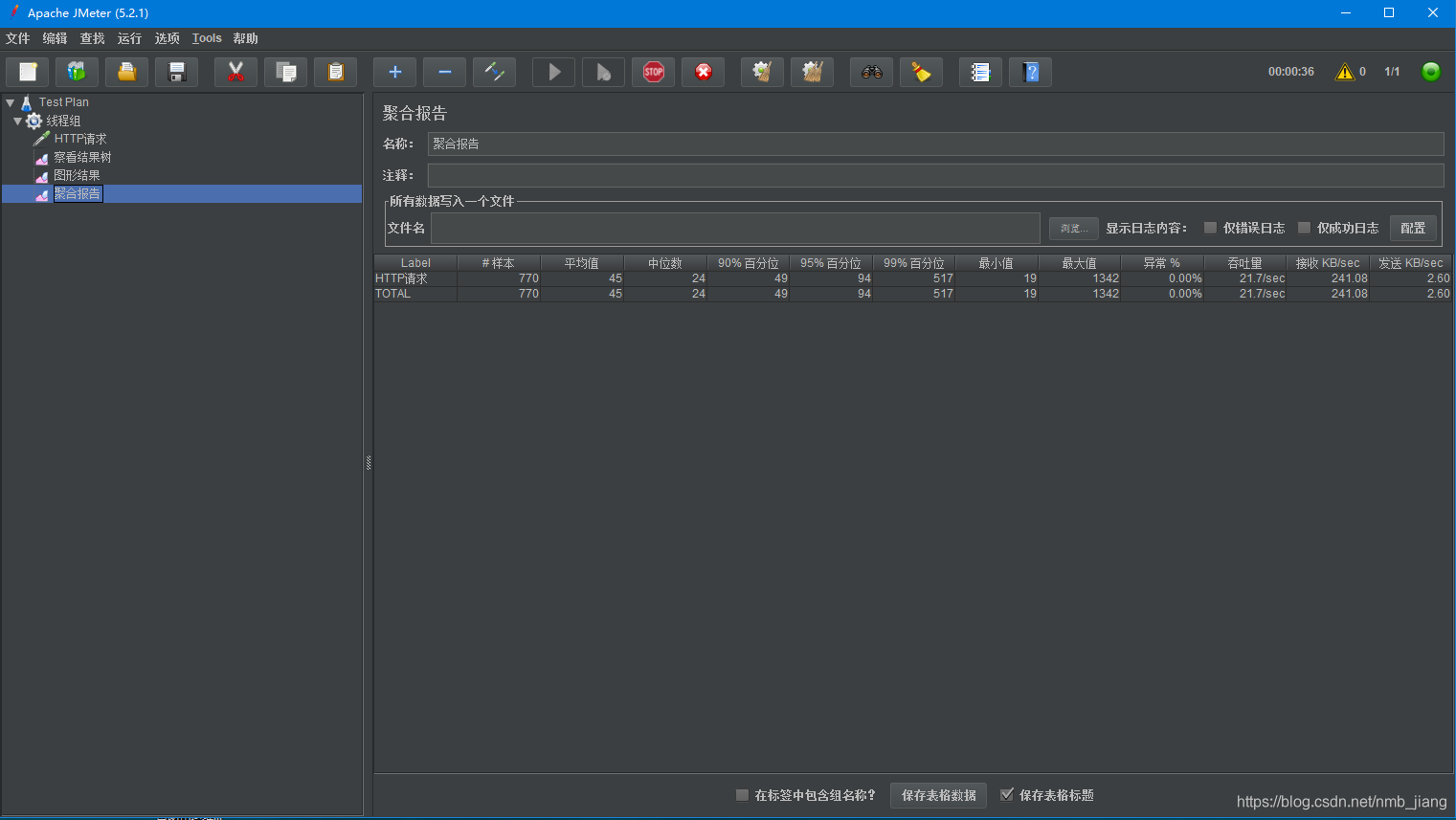Click the Open file folder icon
This screenshot has width=1456, height=820.
tap(126, 72)
